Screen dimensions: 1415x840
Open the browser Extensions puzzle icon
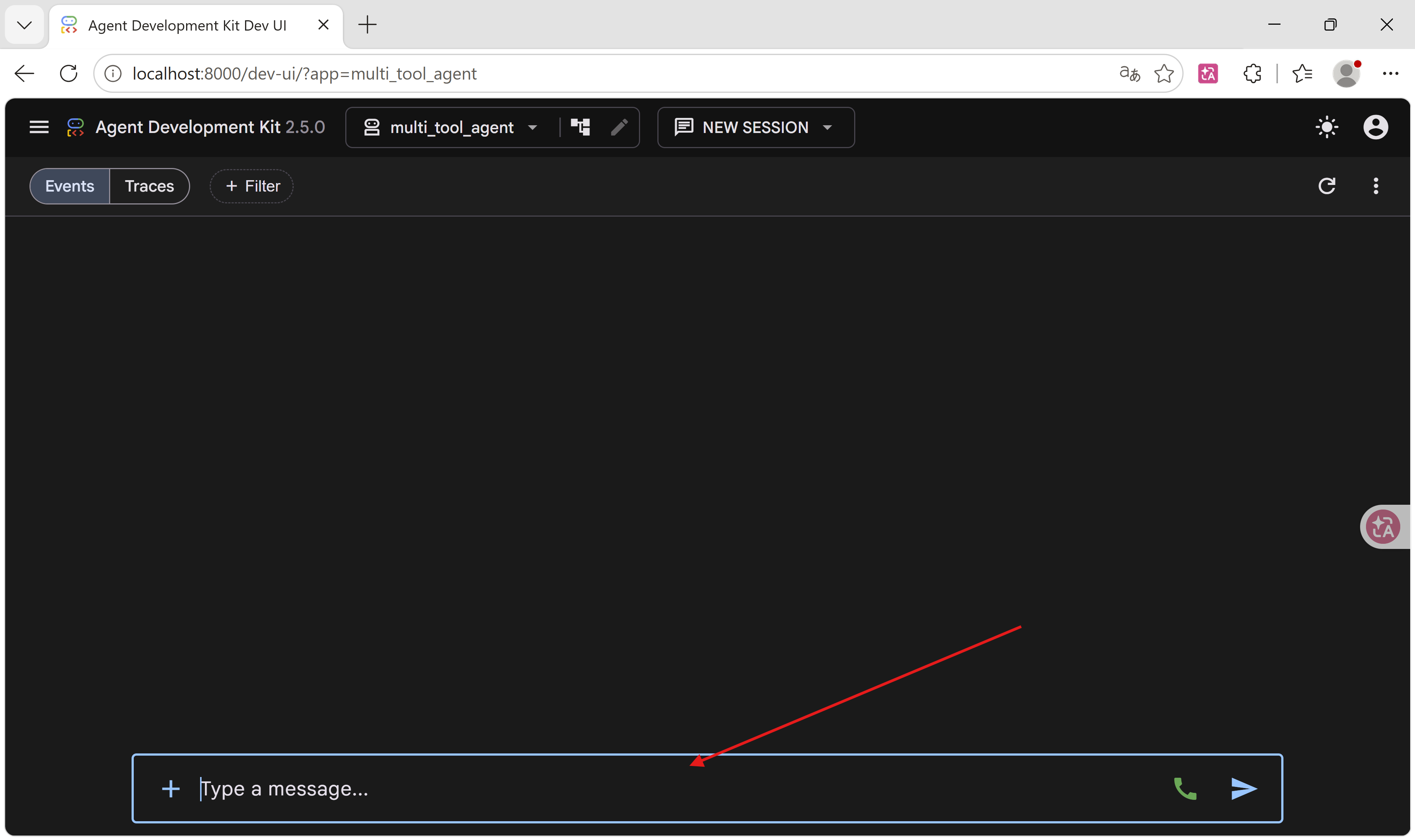click(1252, 74)
